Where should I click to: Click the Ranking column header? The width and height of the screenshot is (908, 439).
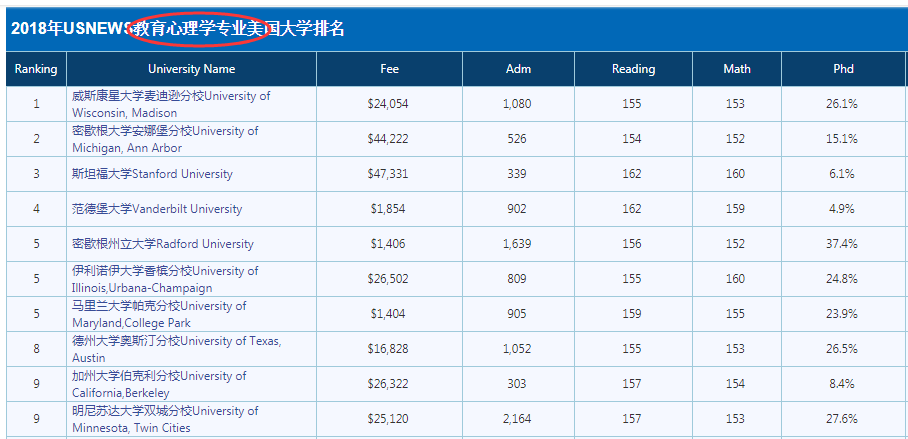[36, 69]
